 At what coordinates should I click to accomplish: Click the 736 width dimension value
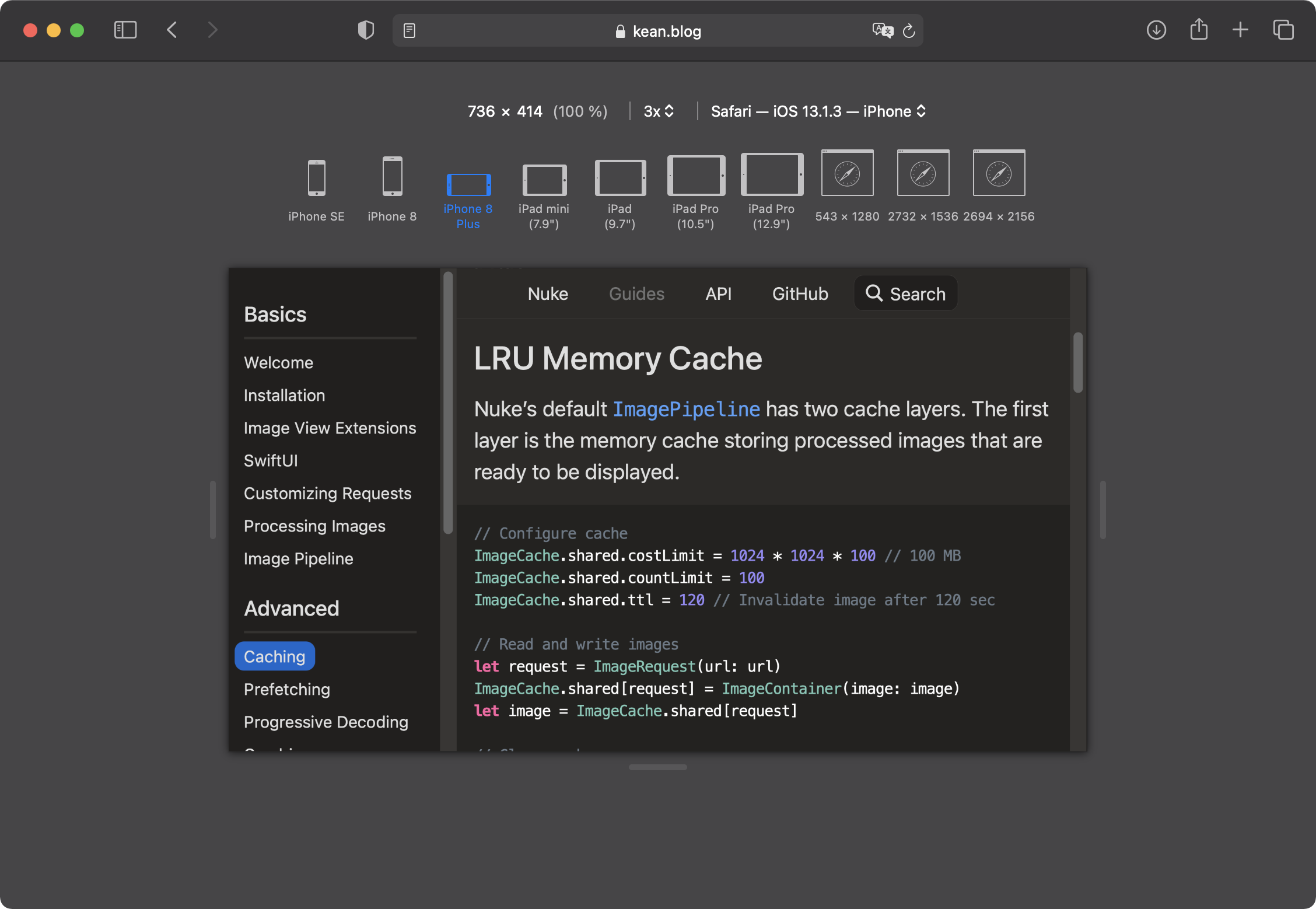click(481, 111)
